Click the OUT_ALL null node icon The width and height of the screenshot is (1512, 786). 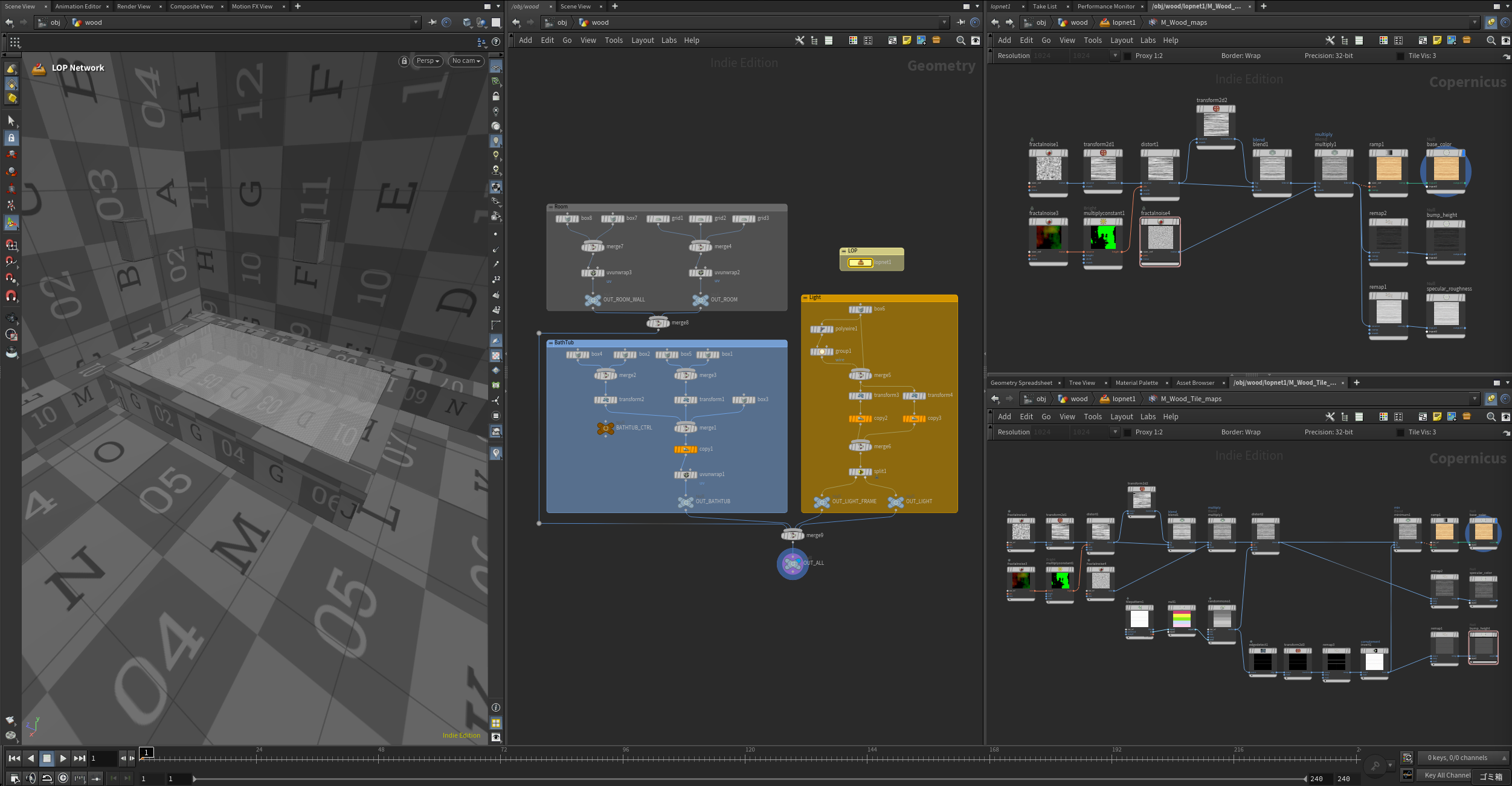point(793,563)
